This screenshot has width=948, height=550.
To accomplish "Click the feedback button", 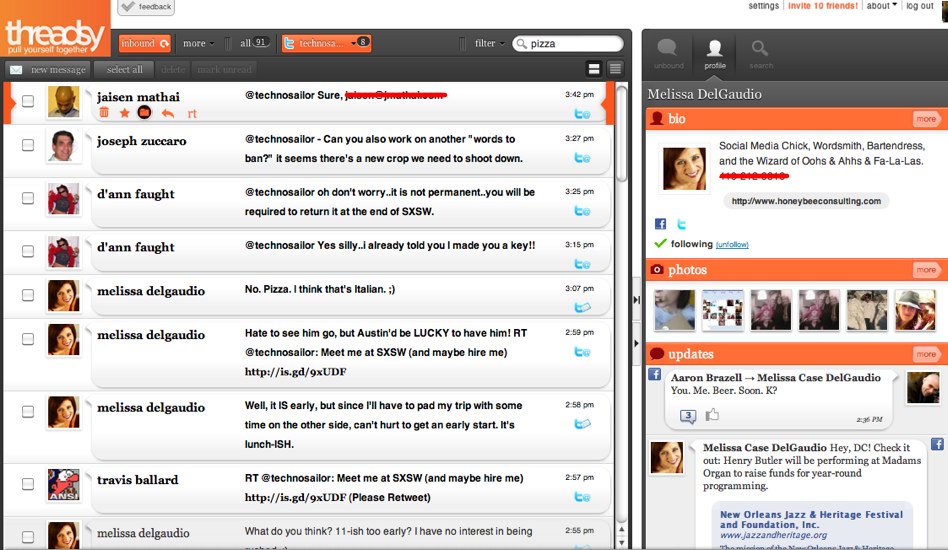I will [146, 7].
